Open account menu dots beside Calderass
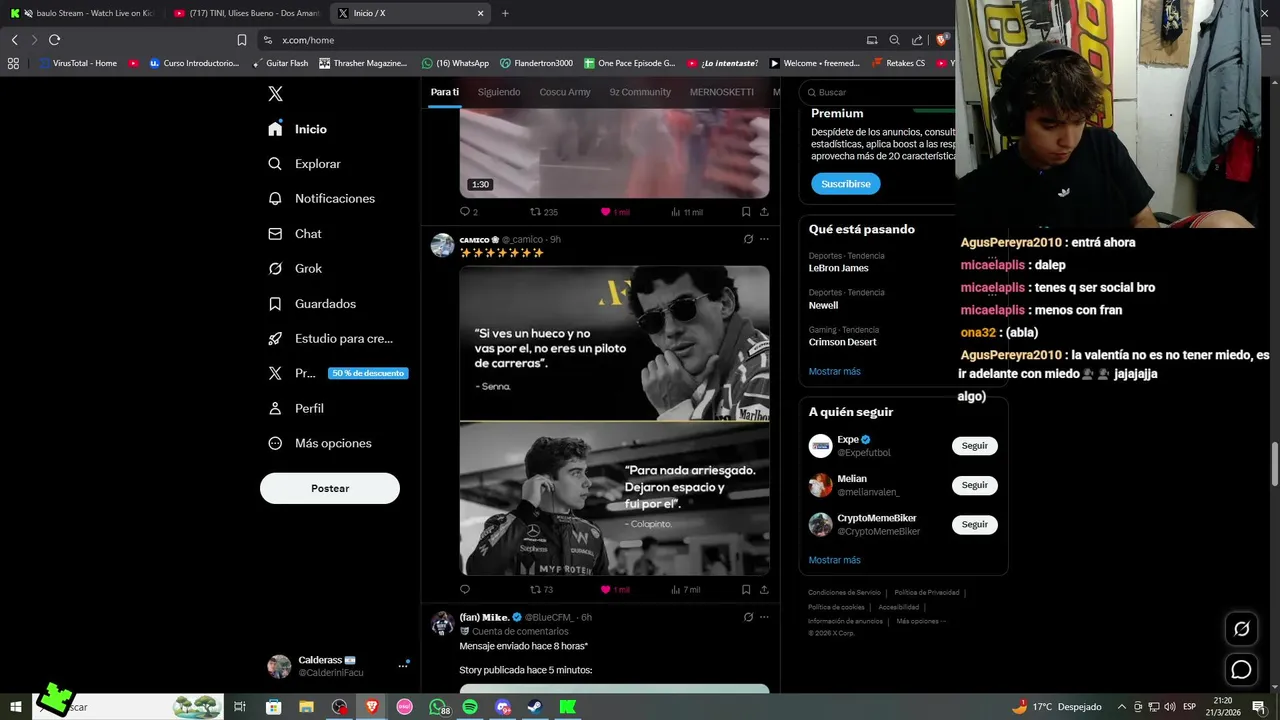 [x=403, y=665]
